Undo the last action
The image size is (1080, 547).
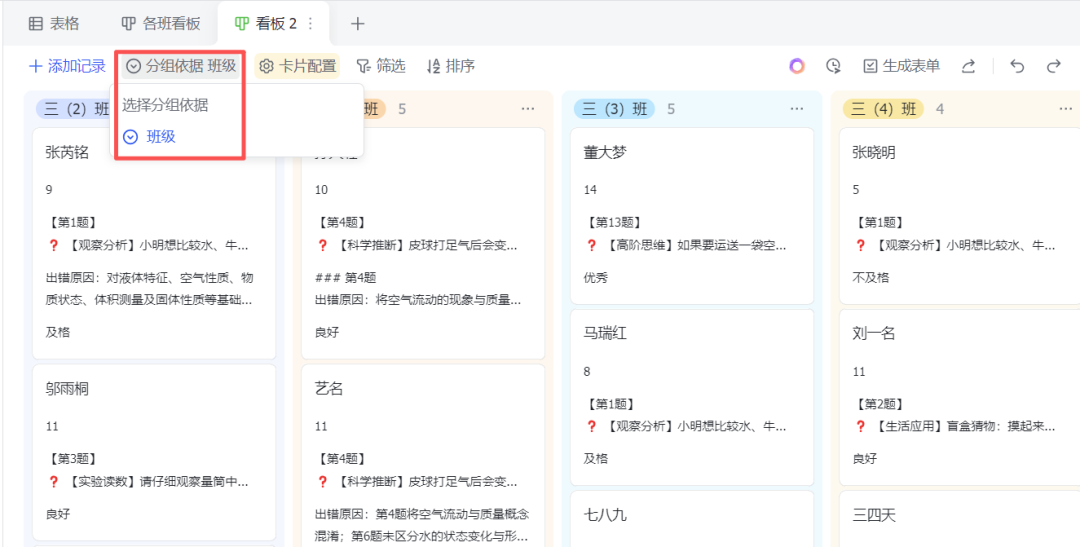pyautogui.click(x=1017, y=66)
